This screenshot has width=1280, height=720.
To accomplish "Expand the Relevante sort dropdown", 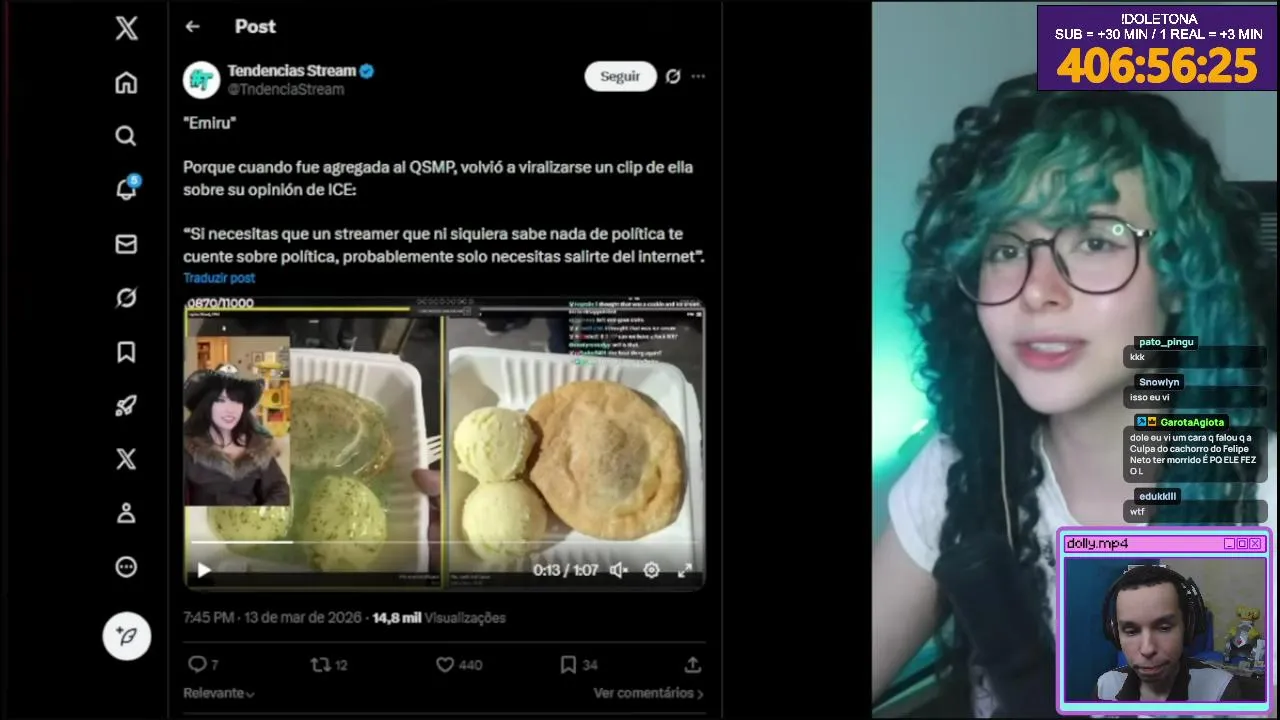I will (x=218, y=693).
